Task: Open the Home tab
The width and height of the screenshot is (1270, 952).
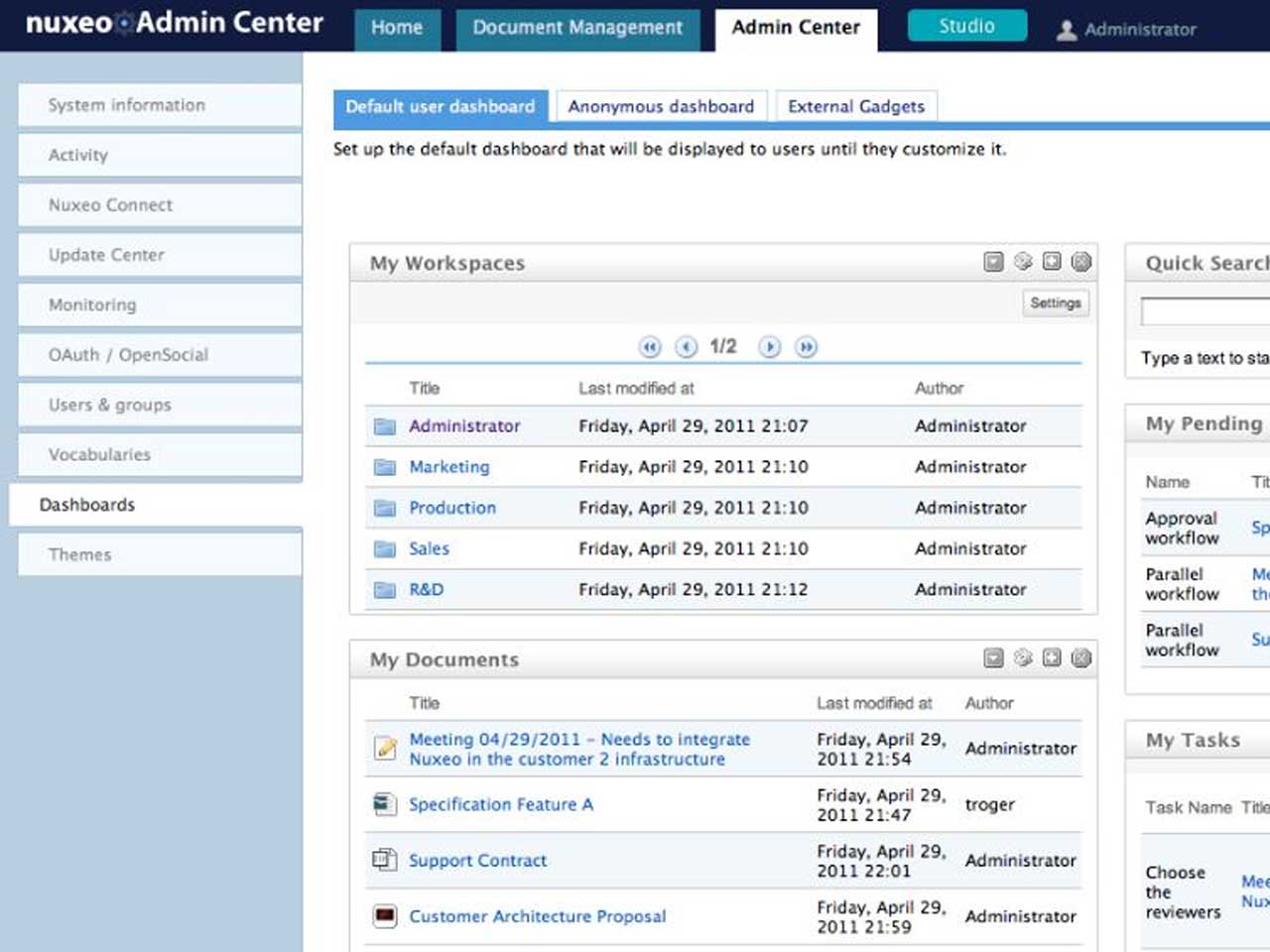Action: [x=397, y=28]
